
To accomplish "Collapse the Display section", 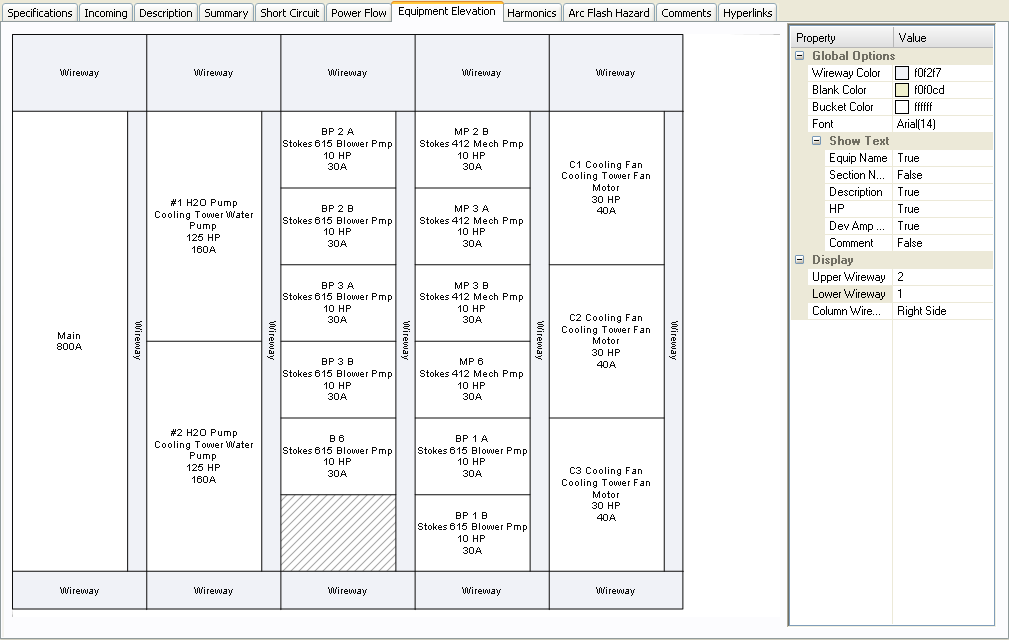I will tap(799, 260).
